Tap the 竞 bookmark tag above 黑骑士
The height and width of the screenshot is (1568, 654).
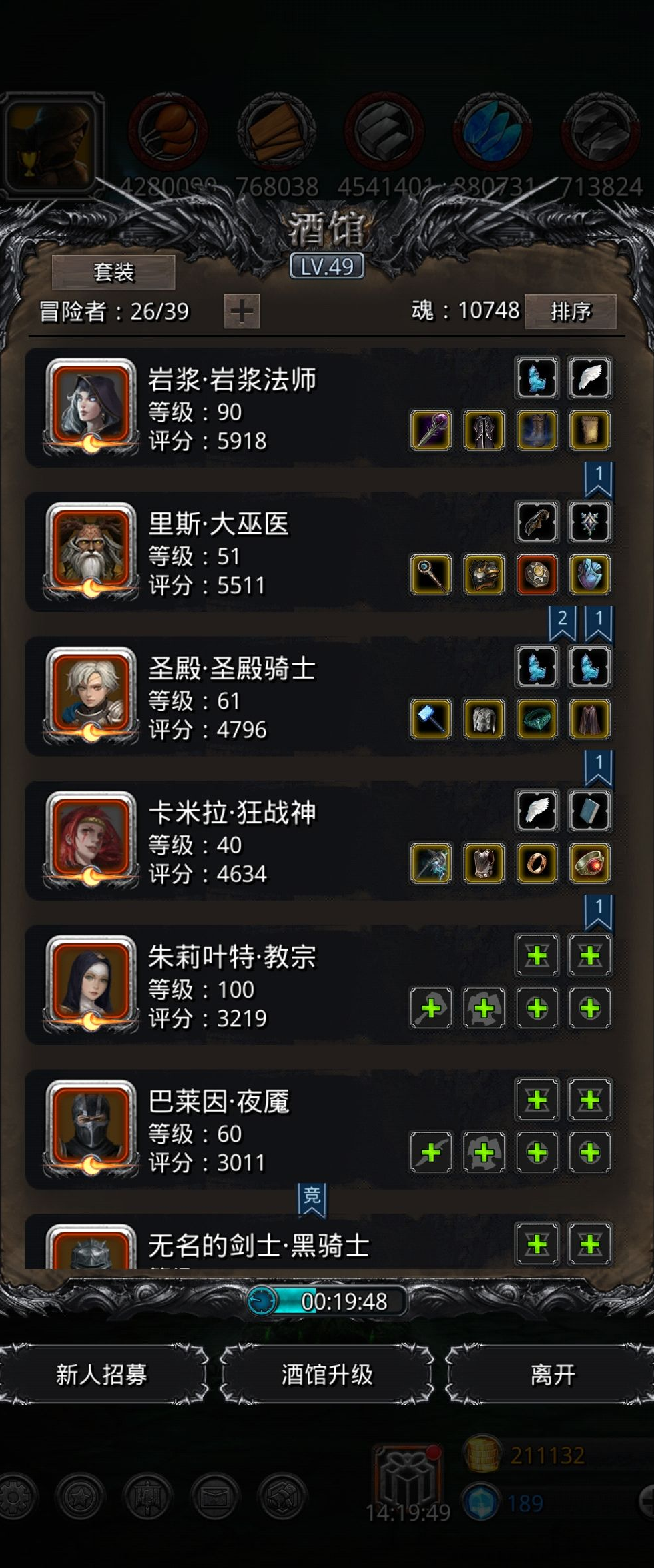coord(312,1199)
